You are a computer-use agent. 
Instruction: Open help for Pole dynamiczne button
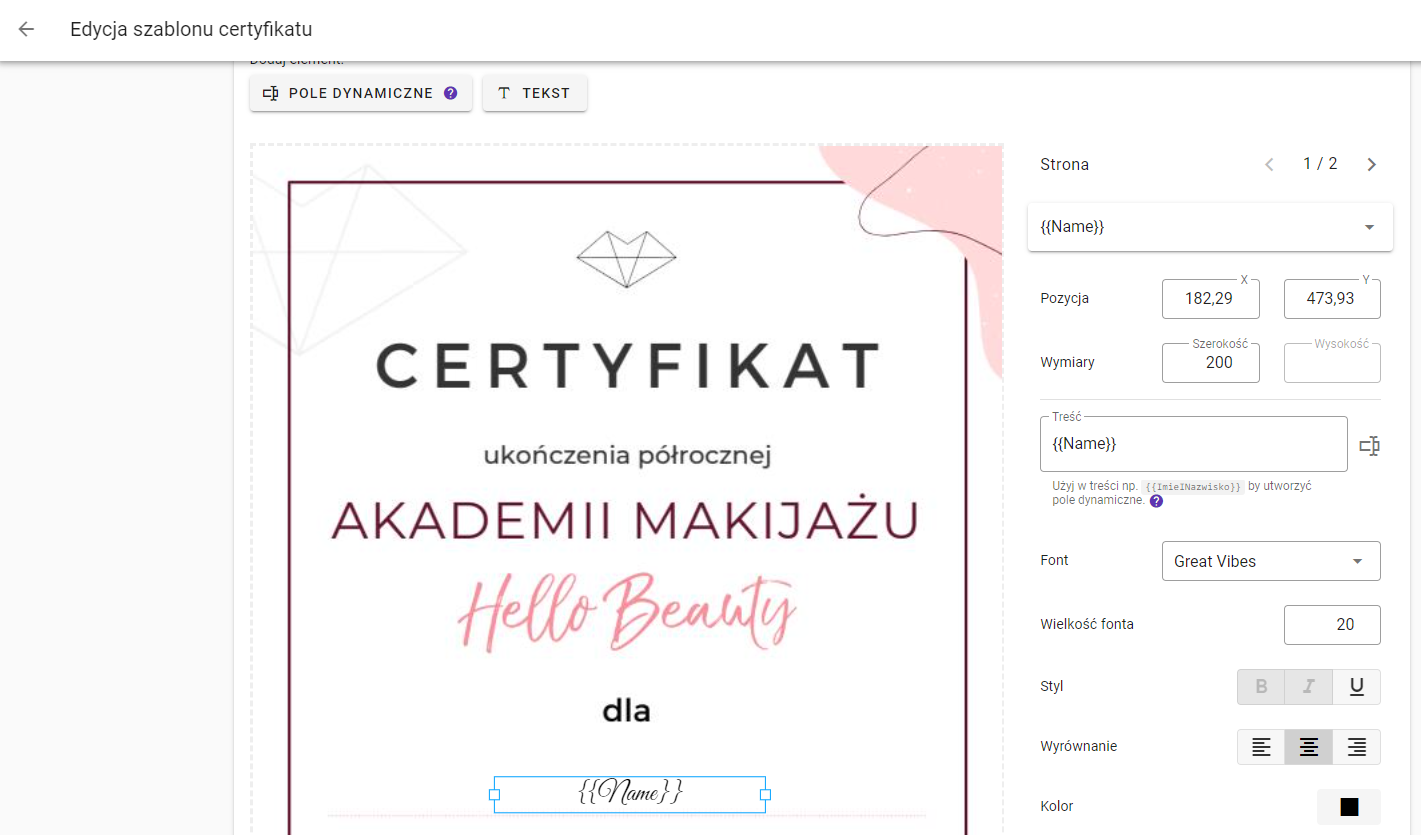[450, 93]
